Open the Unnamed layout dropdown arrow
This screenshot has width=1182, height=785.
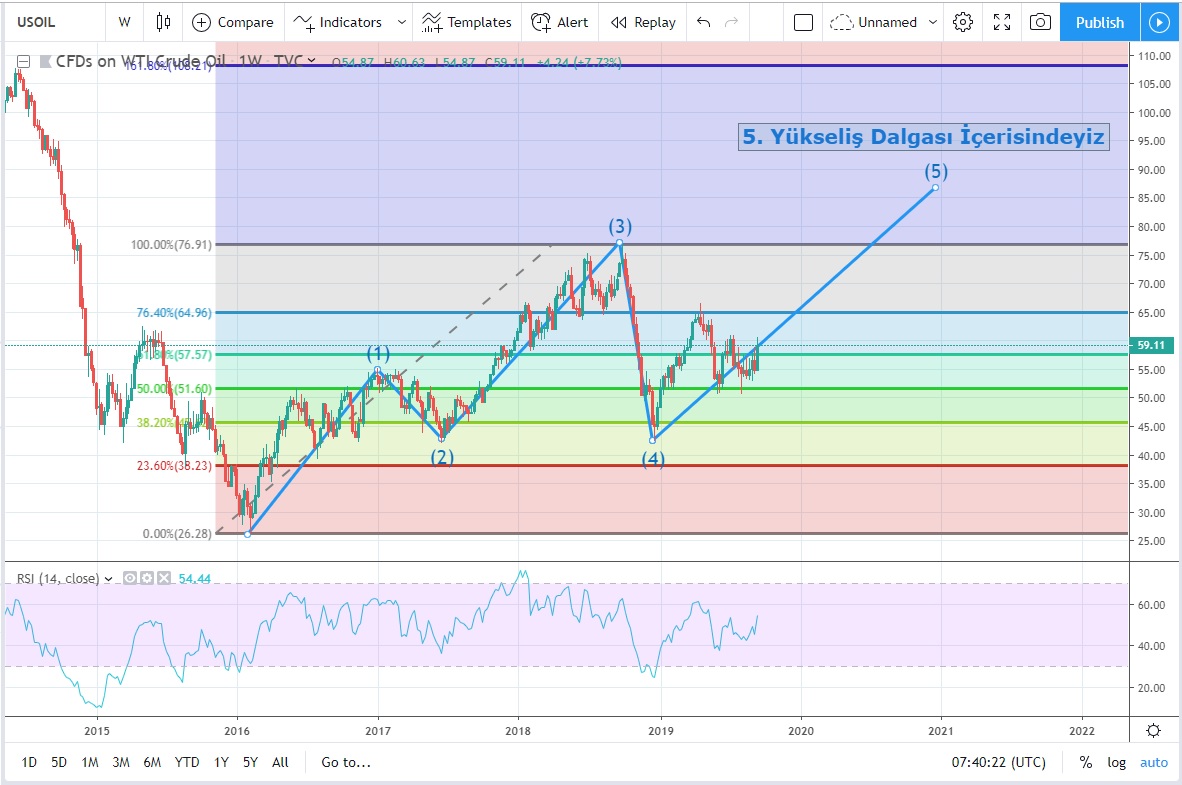point(932,22)
